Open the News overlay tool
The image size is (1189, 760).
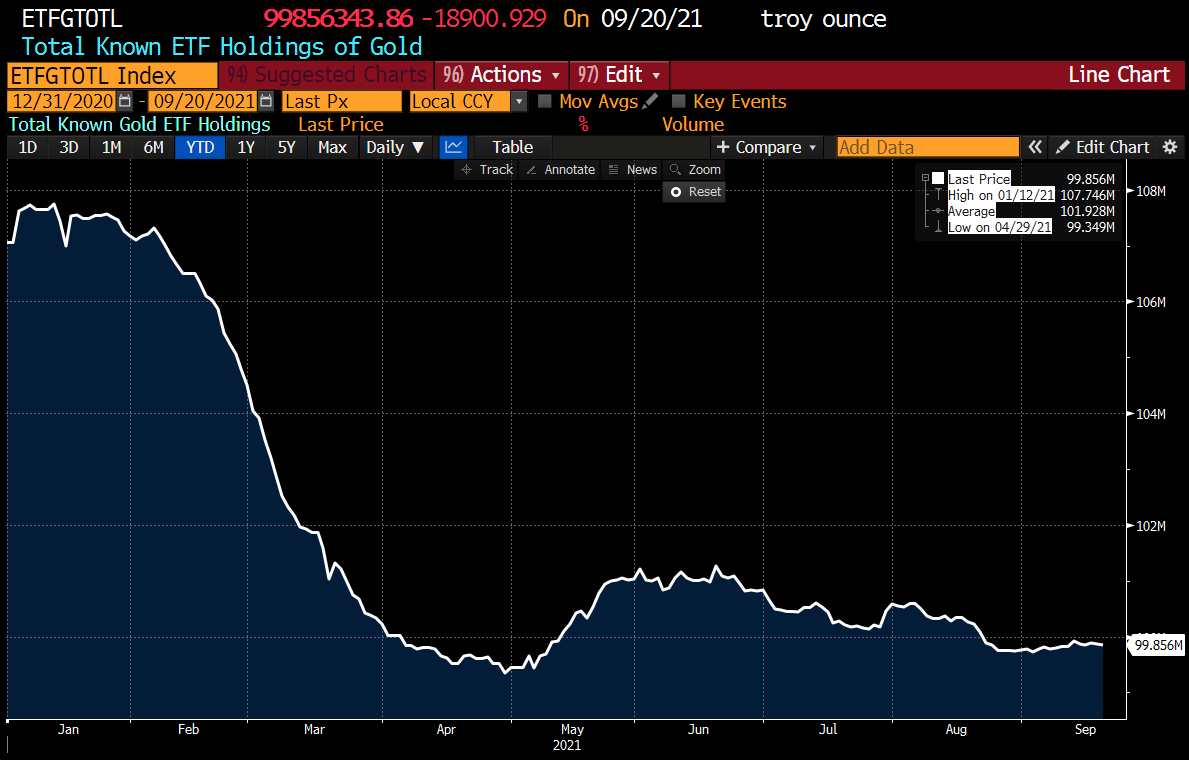(x=632, y=170)
